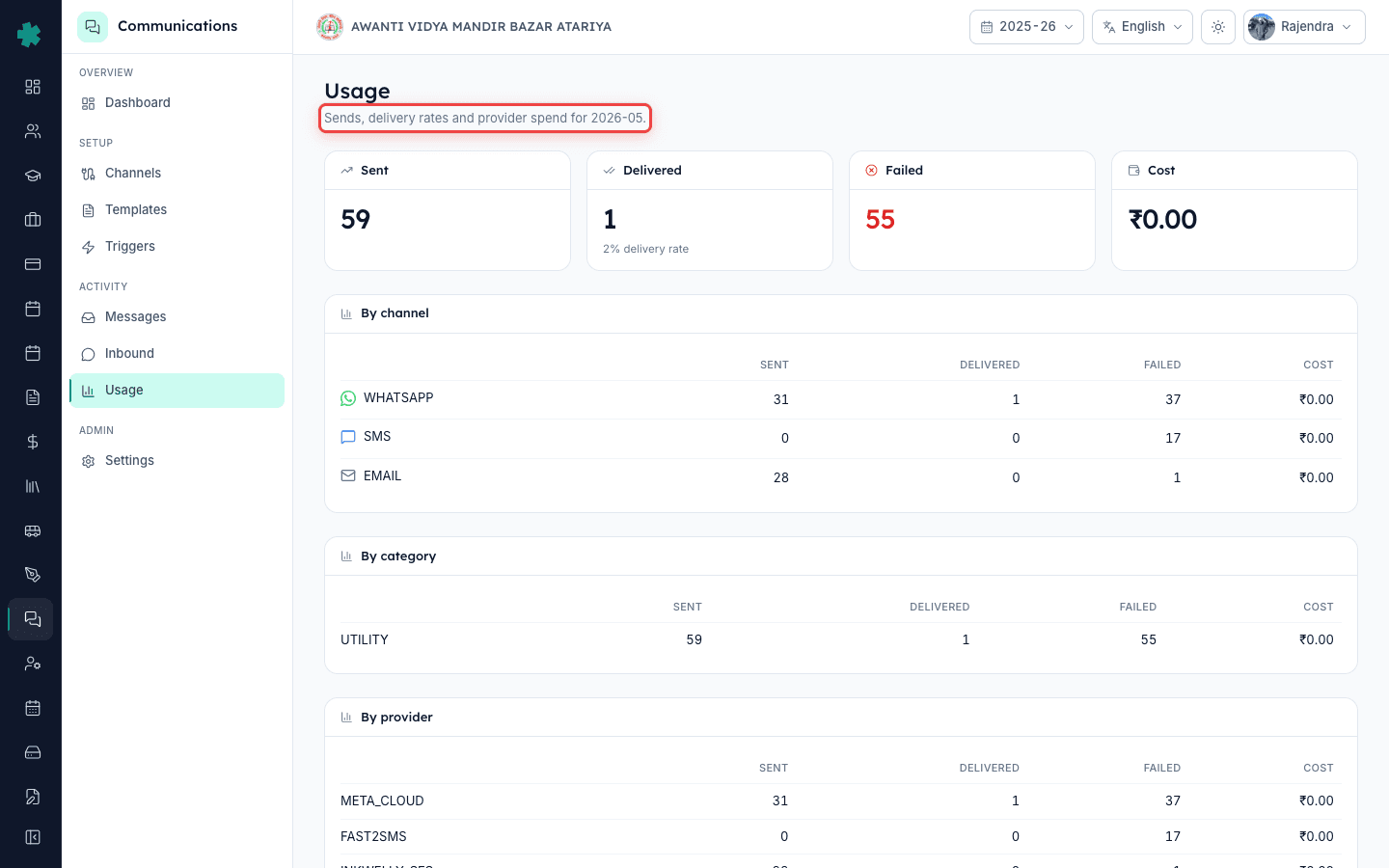Open the bus transport icon in dark rail
The width and height of the screenshot is (1389, 868).
[33, 530]
